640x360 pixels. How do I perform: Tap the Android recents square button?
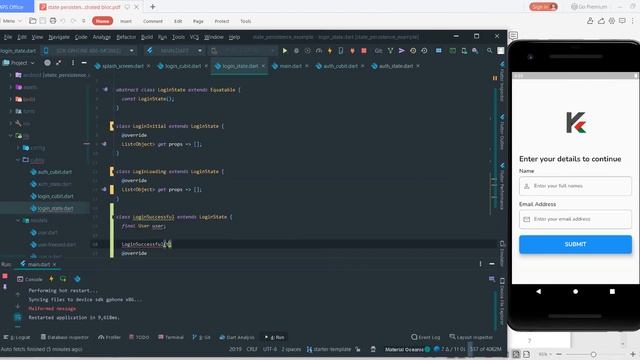612,291
